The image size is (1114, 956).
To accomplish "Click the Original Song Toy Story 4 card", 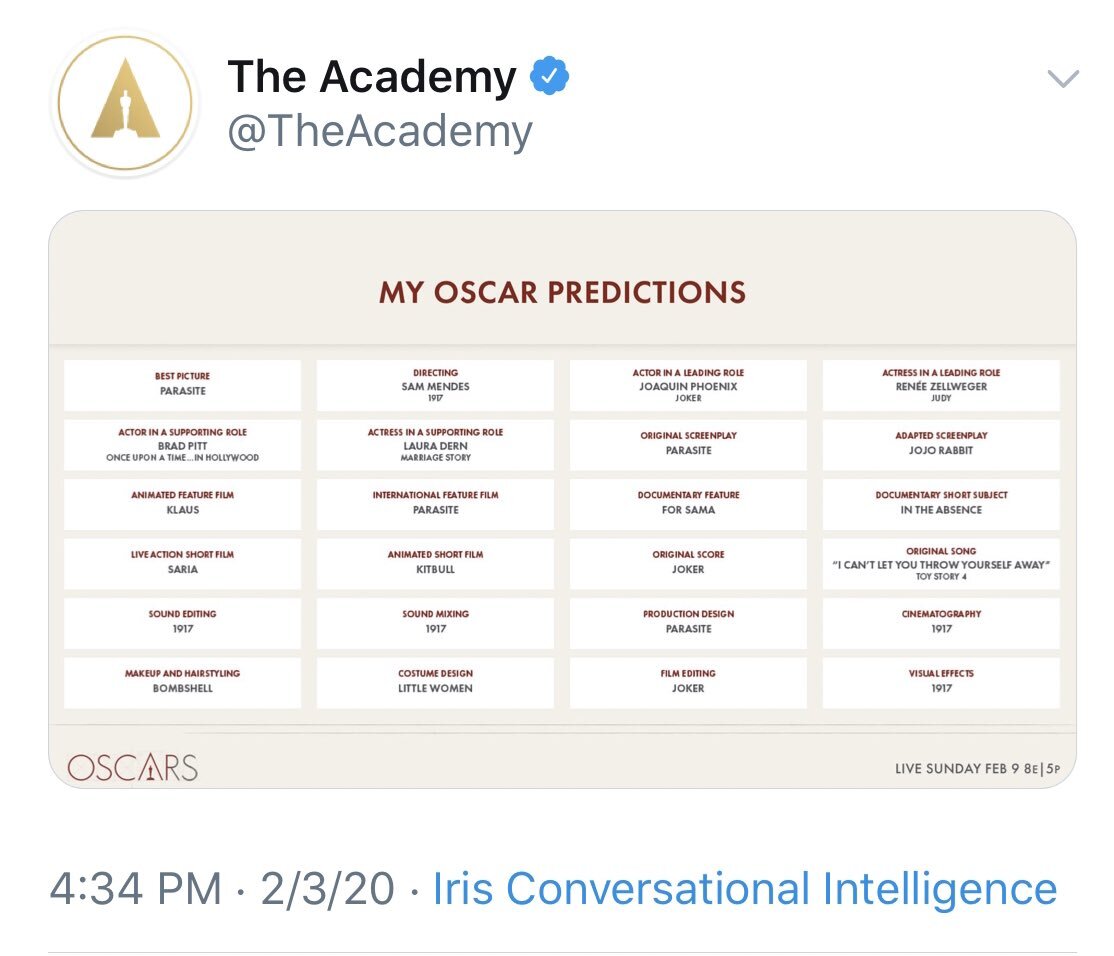I will [941, 563].
